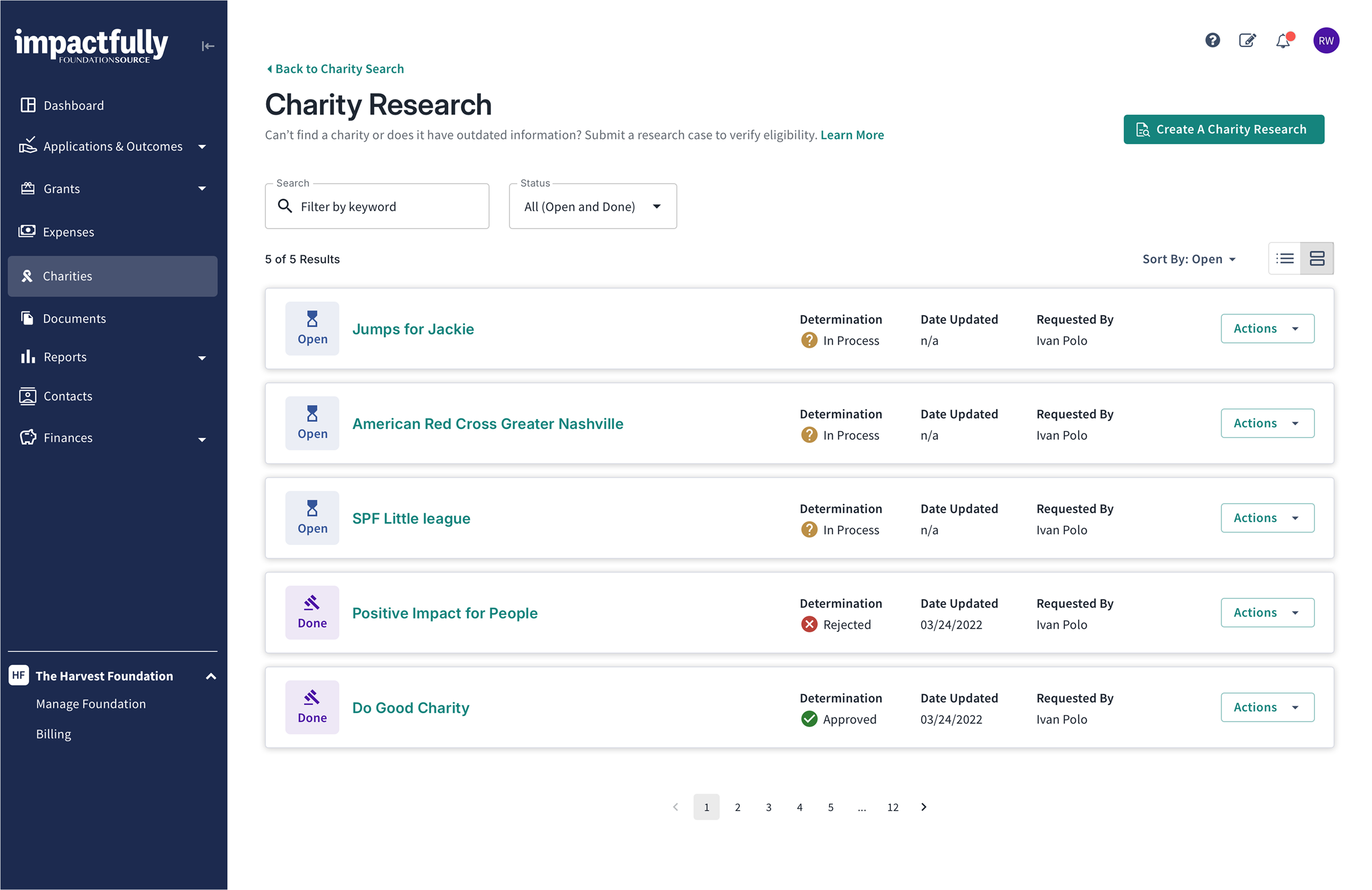Click the Jumps for Jackie Open status icon

(312, 328)
